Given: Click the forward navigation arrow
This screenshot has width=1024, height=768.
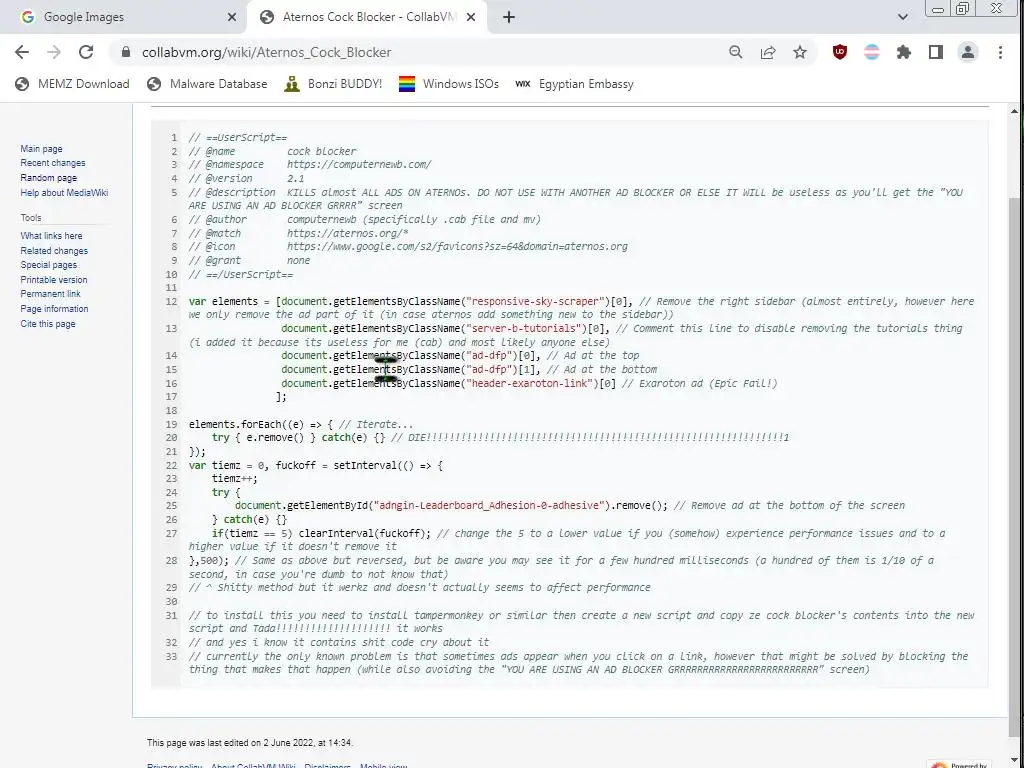Looking at the screenshot, I should [x=54, y=52].
